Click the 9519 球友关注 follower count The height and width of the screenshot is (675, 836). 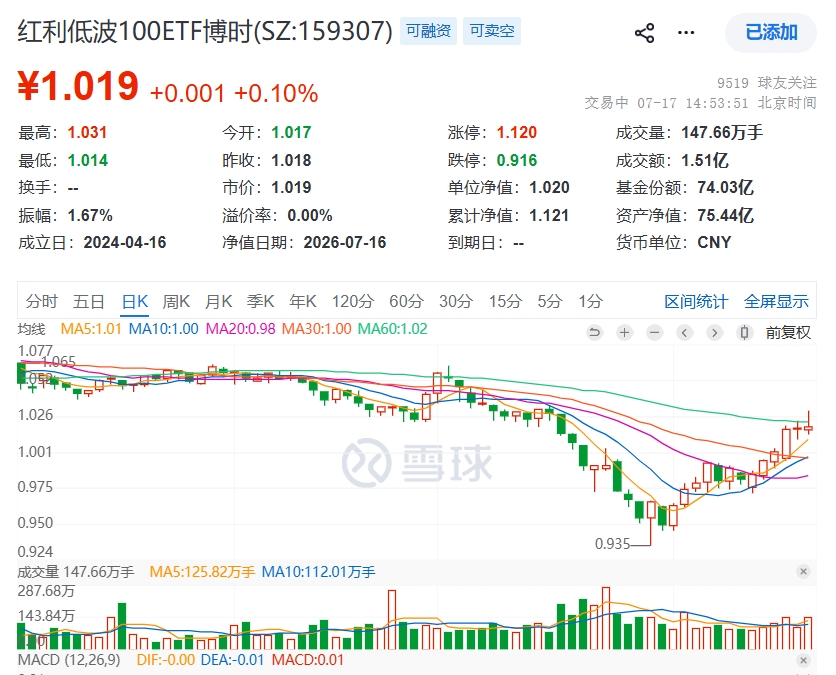pyautogui.click(x=766, y=83)
